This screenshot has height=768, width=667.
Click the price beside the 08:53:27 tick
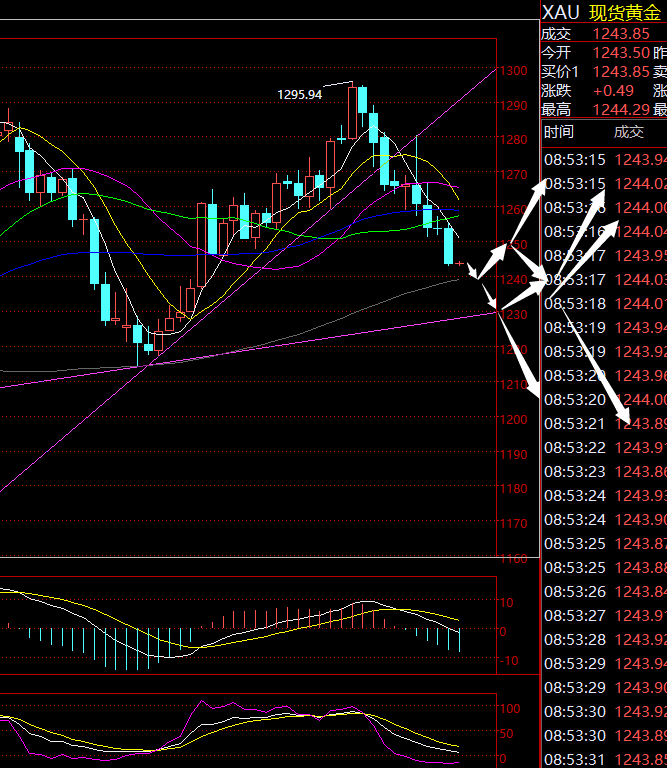641,616
